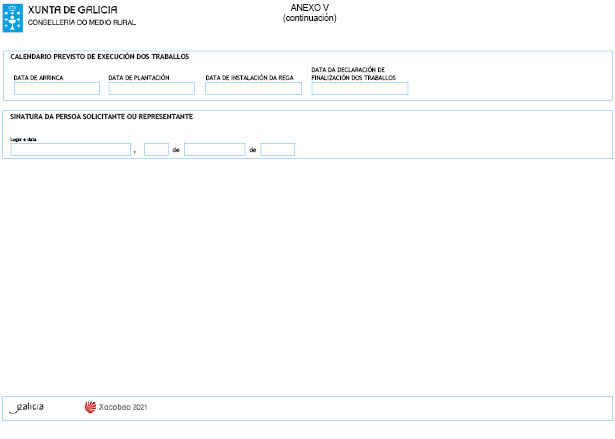Click the Sinatura da persoa solicitante header
615x439 pixels.
[101, 117]
